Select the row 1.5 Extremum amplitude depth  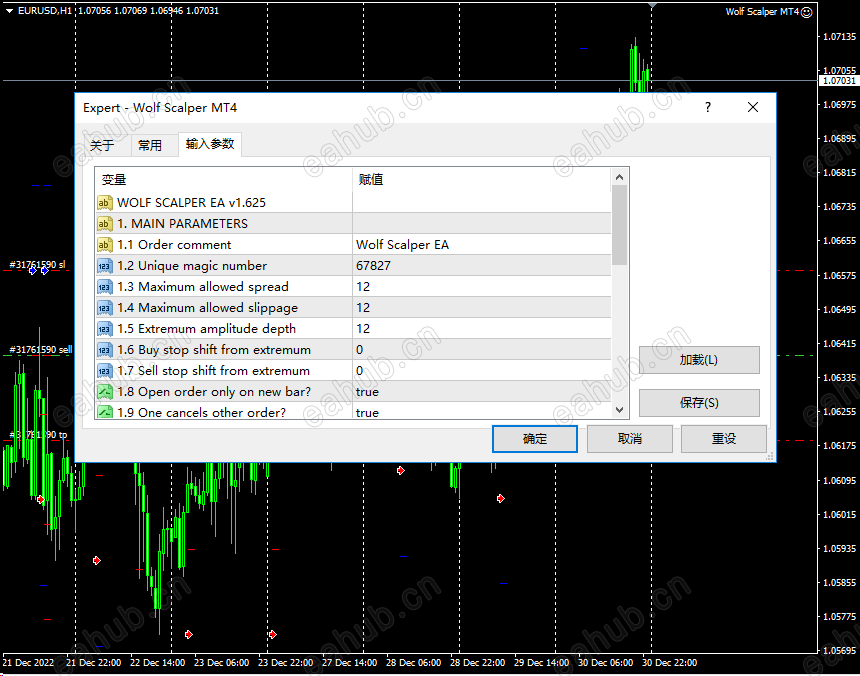point(353,329)
